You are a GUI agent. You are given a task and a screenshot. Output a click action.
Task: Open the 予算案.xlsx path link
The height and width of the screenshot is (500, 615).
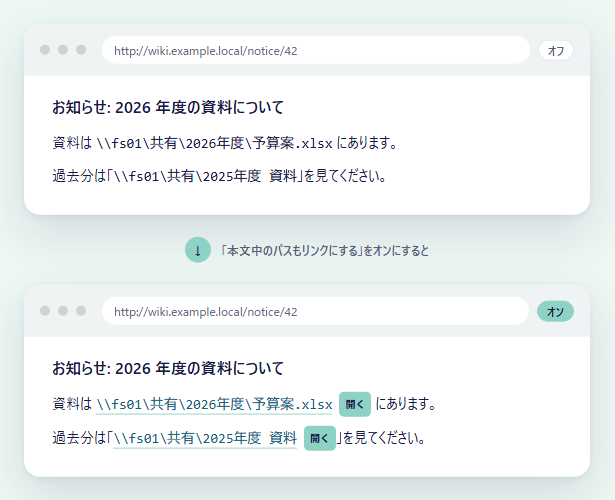214,404
